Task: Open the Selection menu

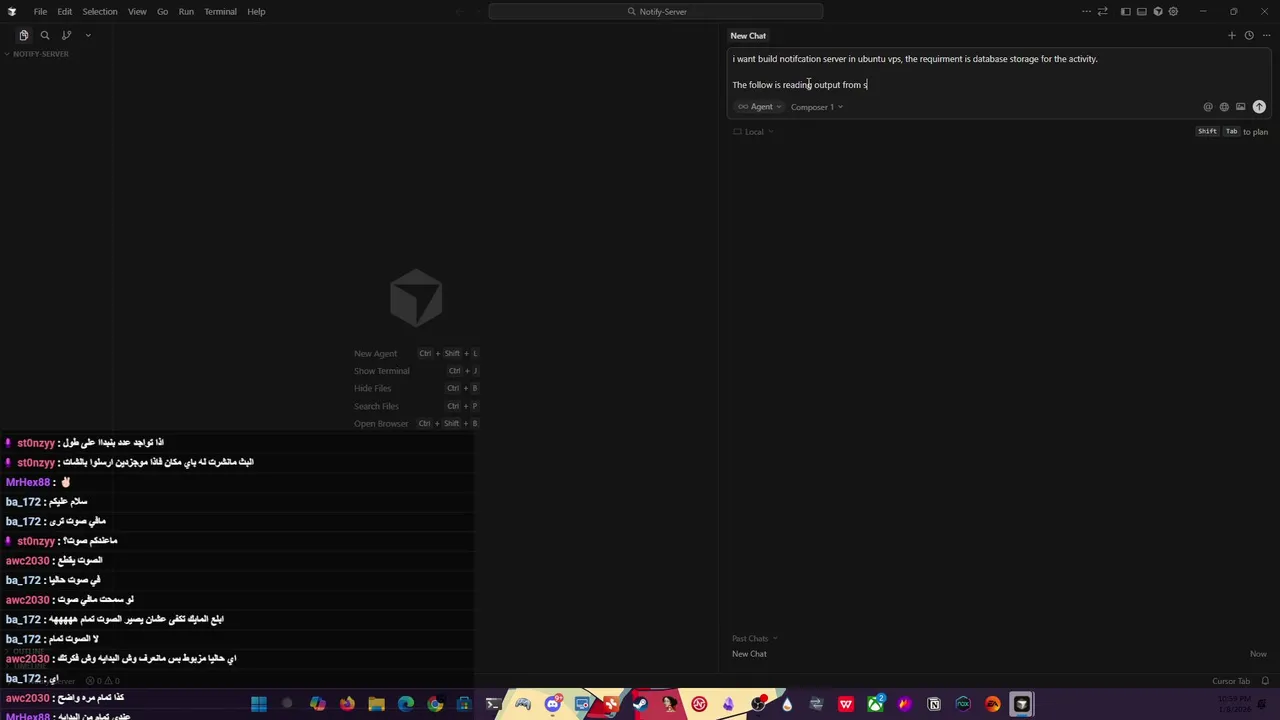Action: click(99, 11)
